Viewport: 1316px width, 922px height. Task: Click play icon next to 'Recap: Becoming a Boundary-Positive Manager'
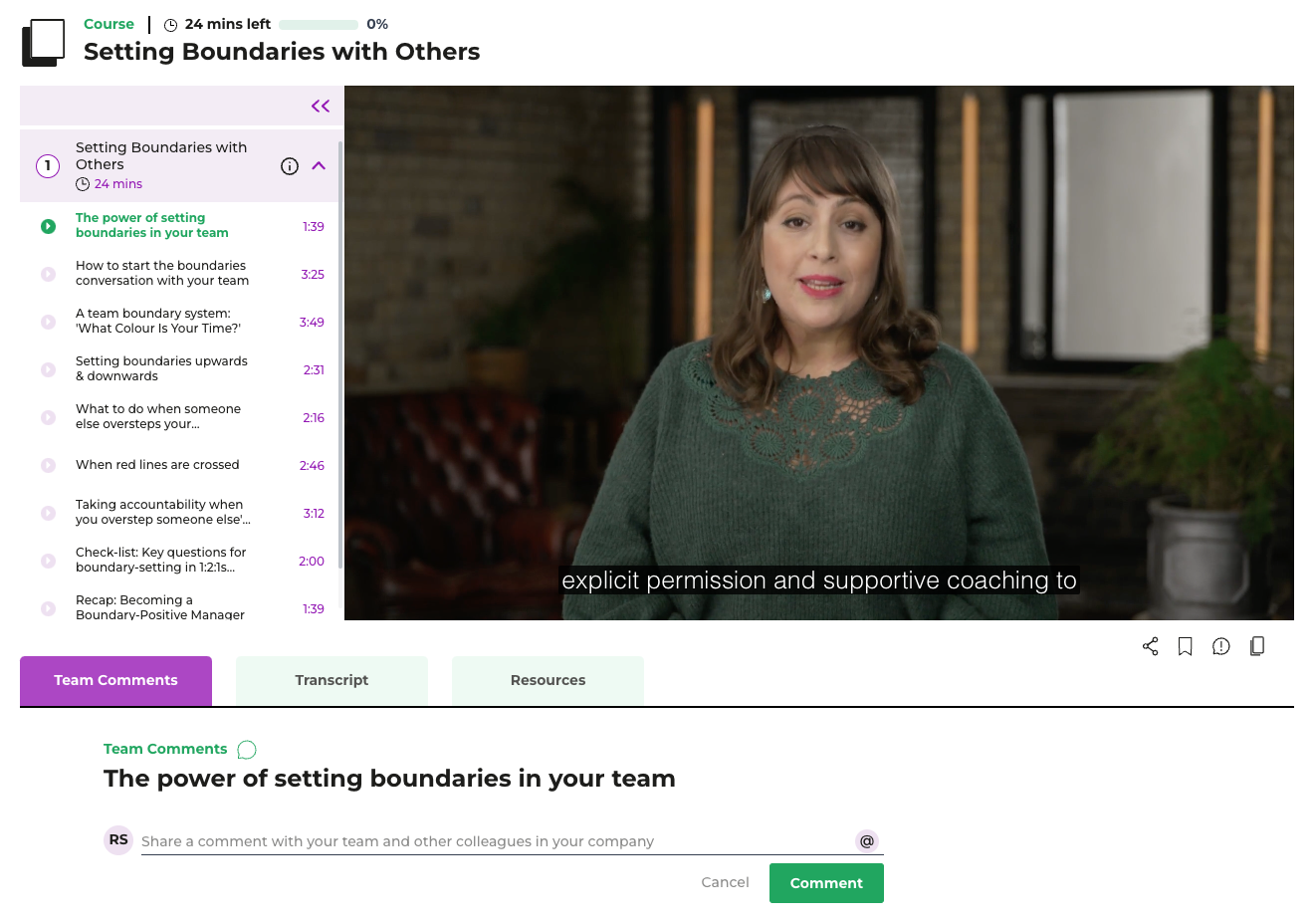(x=48, y=608)
